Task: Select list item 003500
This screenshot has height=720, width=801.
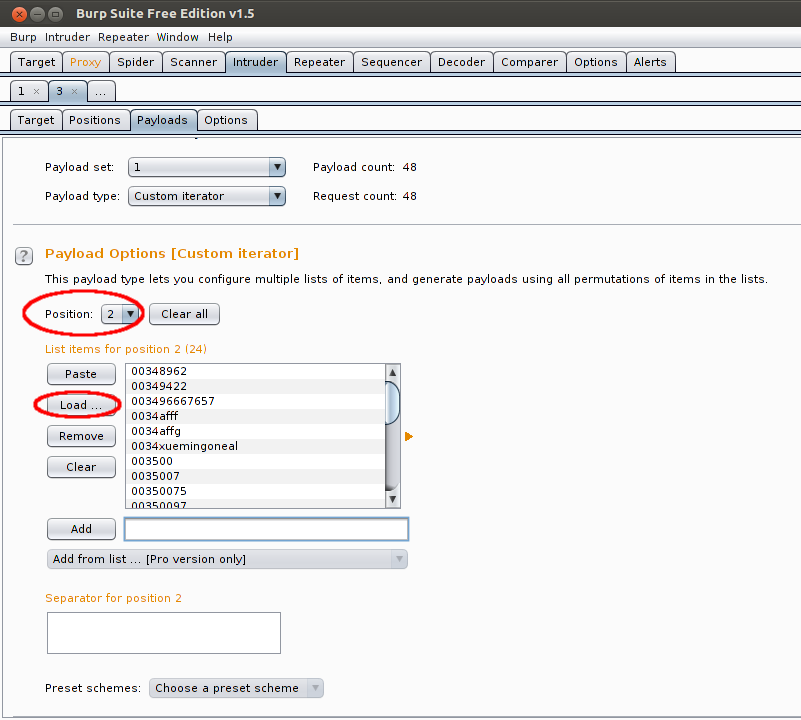Action: [255, 461]
